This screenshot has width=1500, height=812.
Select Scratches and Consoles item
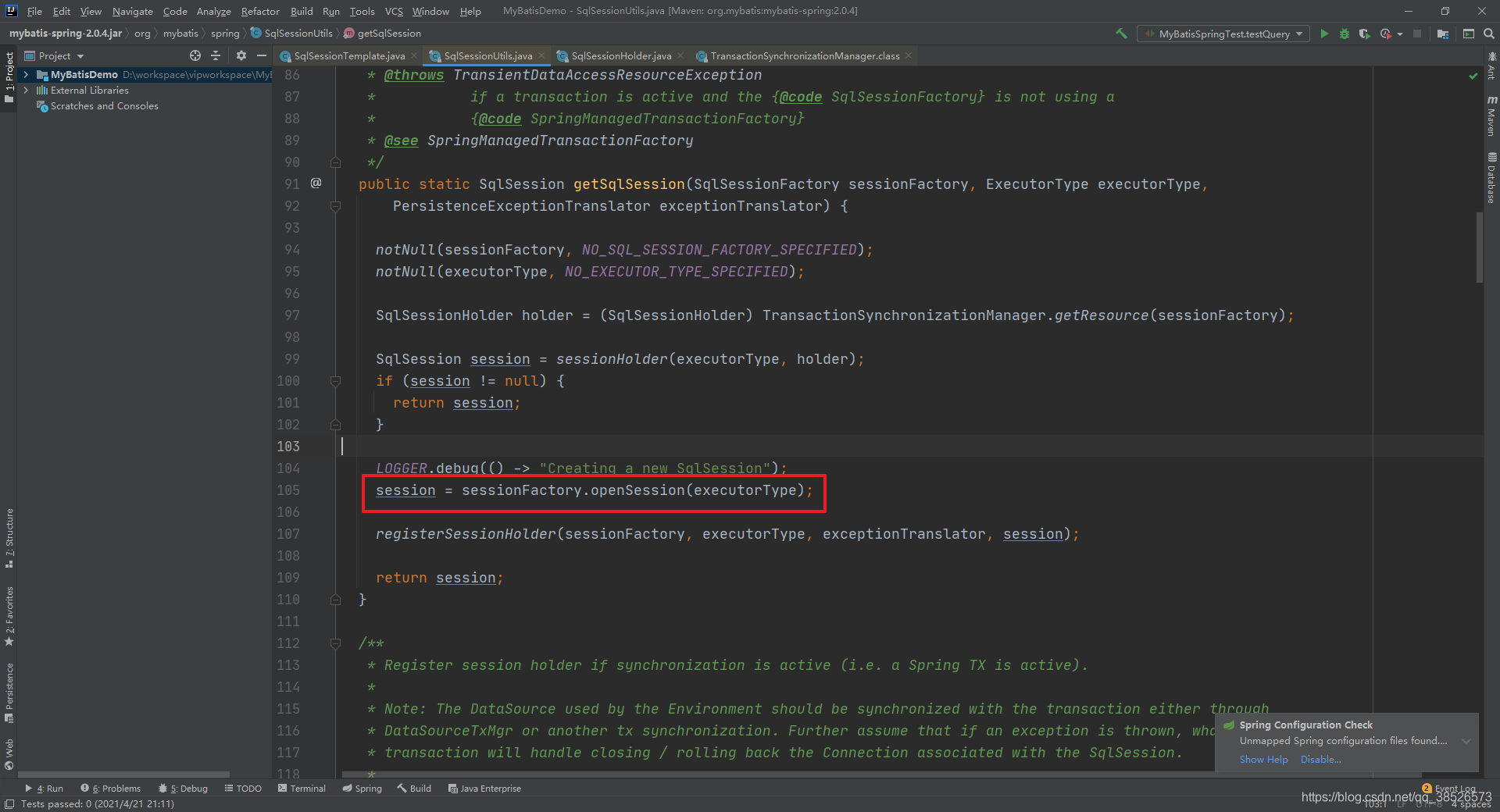point(104,106)
